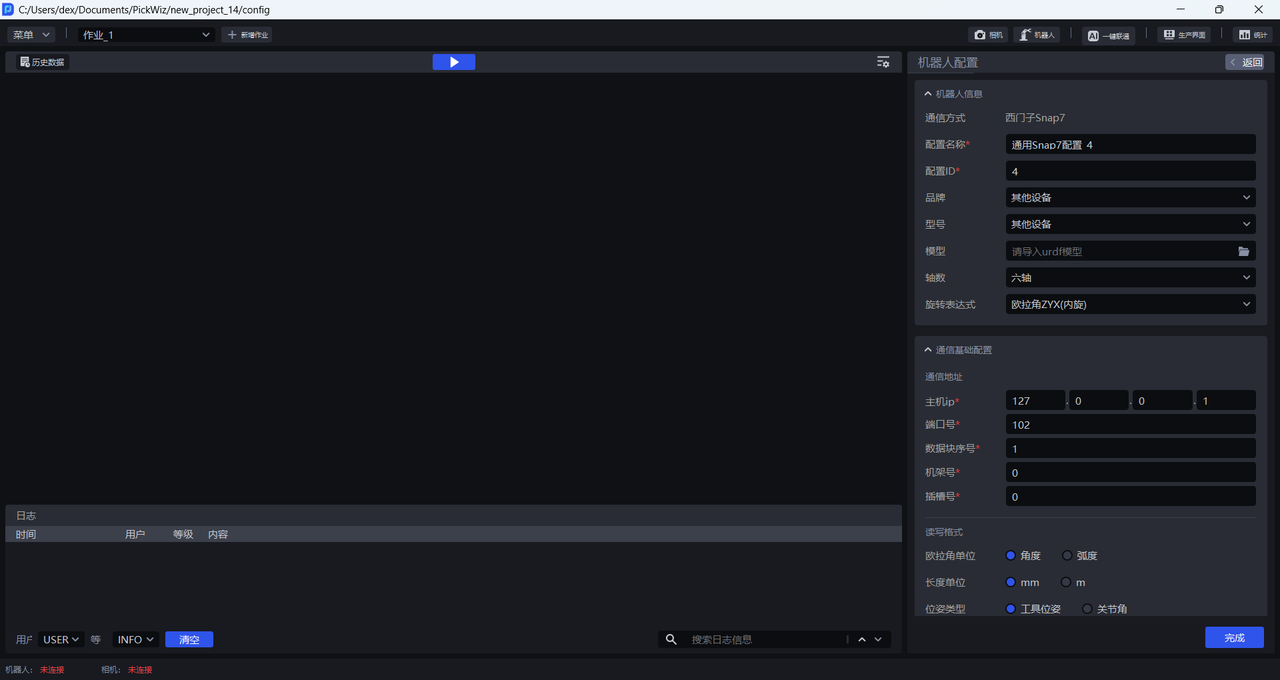Open the 统计 statistics chart
This screenshot has width=1280, height=680.
click(x=1252, y=35)
